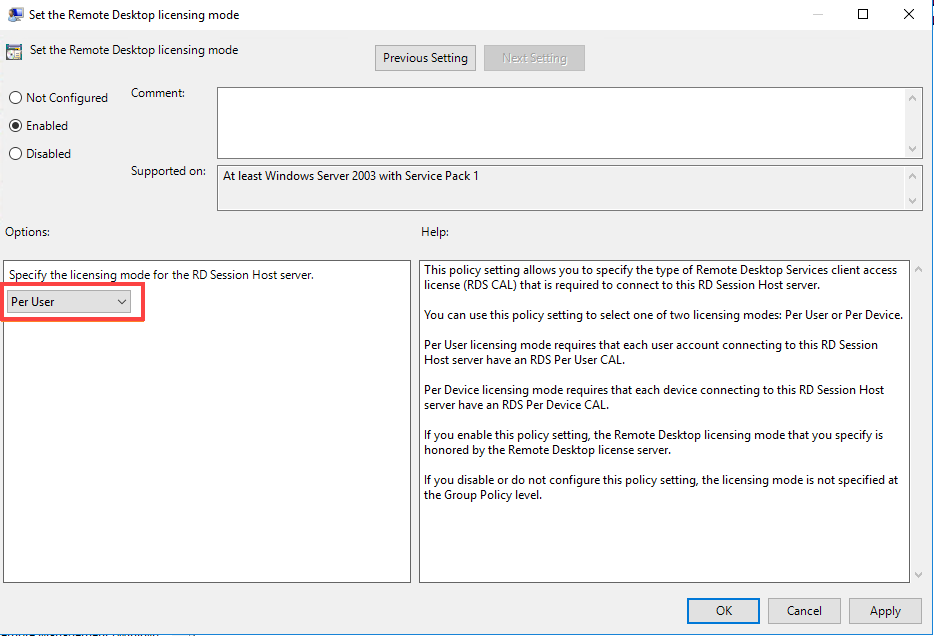The width and height of the screenshot is (934, 636).
Task: Click inside the Comment text box
Action: click(x=560, y=123)
